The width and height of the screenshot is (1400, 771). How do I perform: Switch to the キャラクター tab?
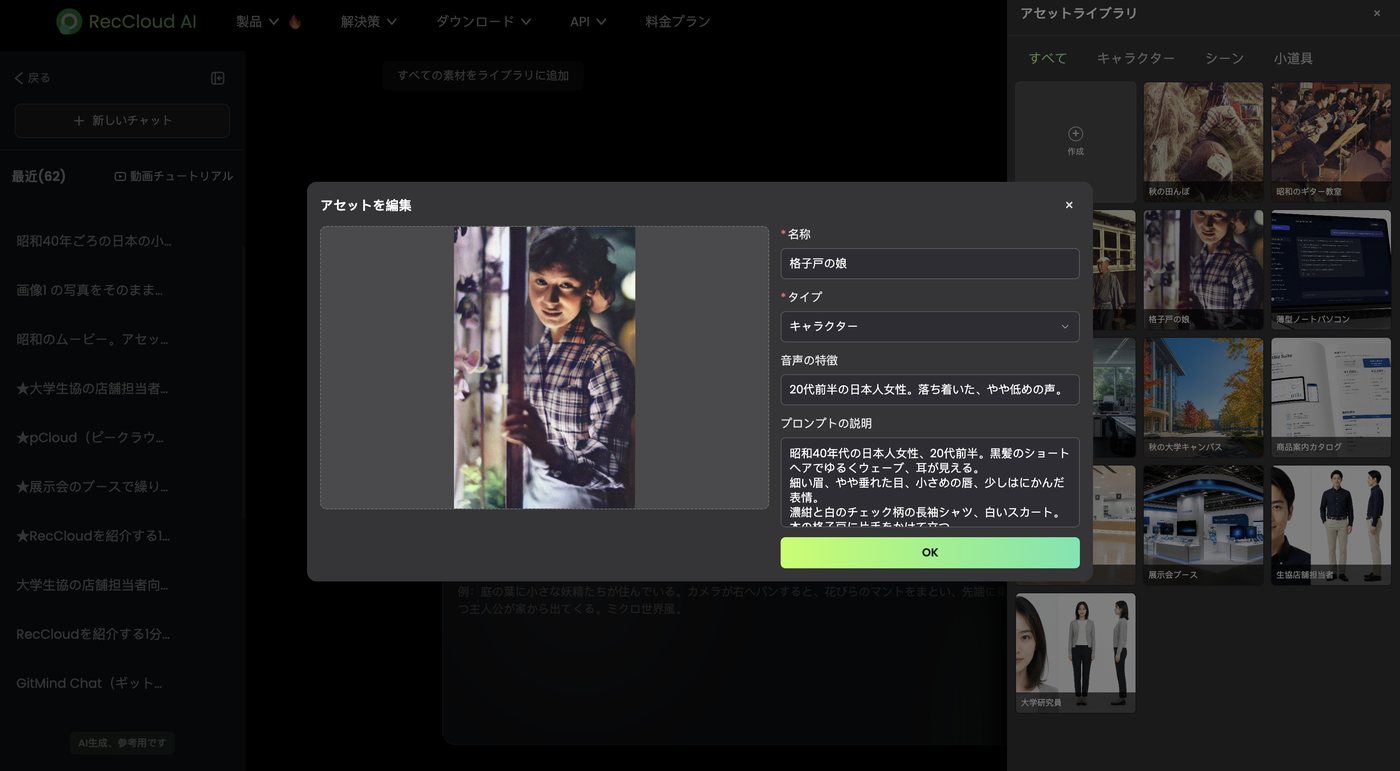point(1136,58)
